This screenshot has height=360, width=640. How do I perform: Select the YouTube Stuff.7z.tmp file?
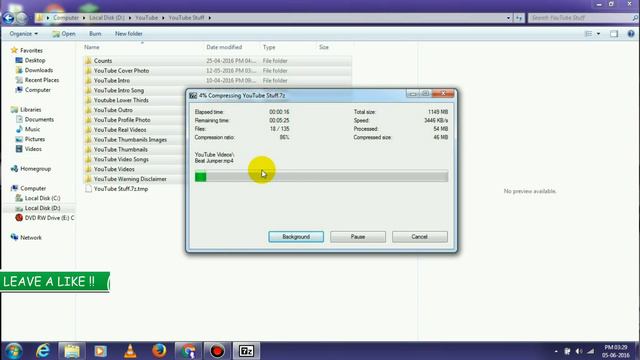click(121, 189)
